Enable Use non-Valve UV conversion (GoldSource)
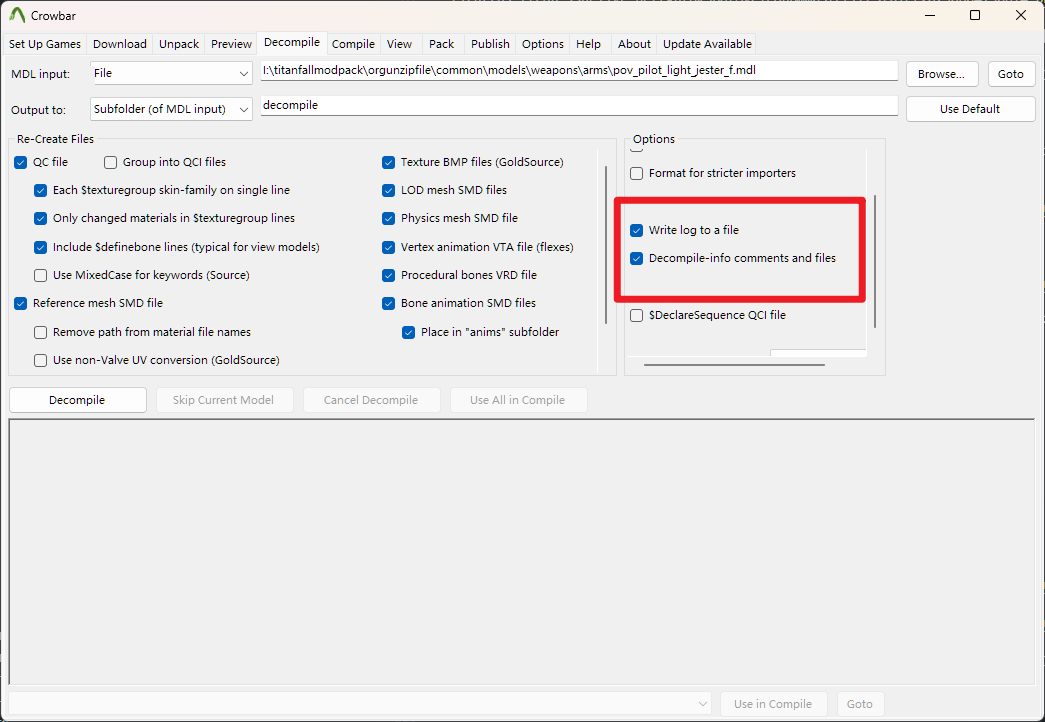 pyautogui.click(x=41, y=361)
